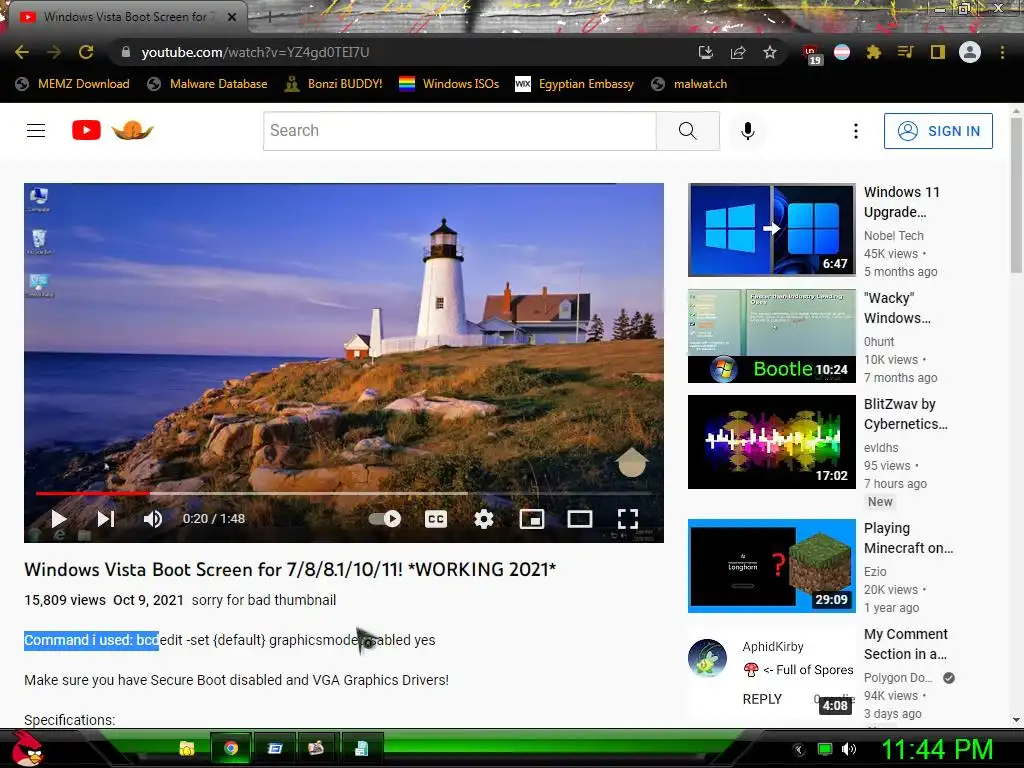Open the media control queue icon
The height and width of the screenshot is (768, 1024).
[905, 52]
